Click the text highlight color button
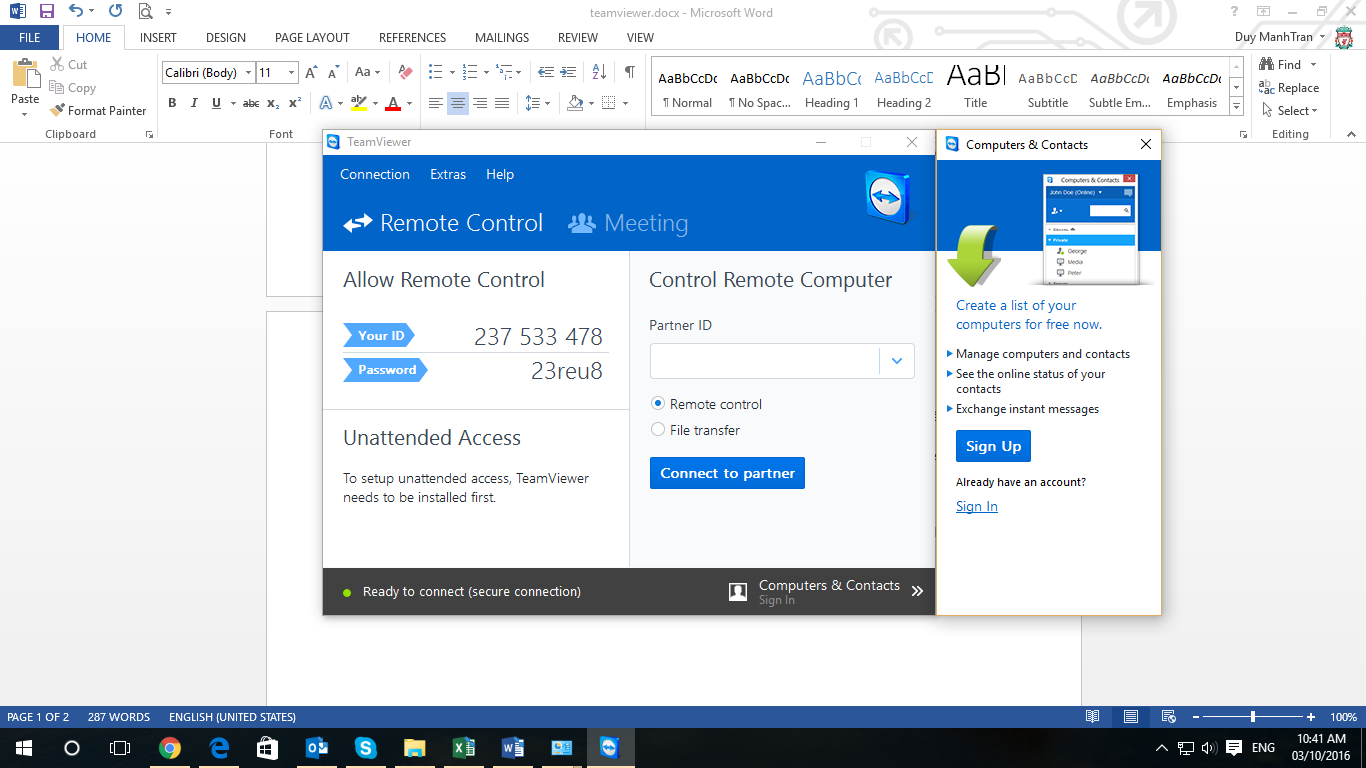 pos(359,103)
